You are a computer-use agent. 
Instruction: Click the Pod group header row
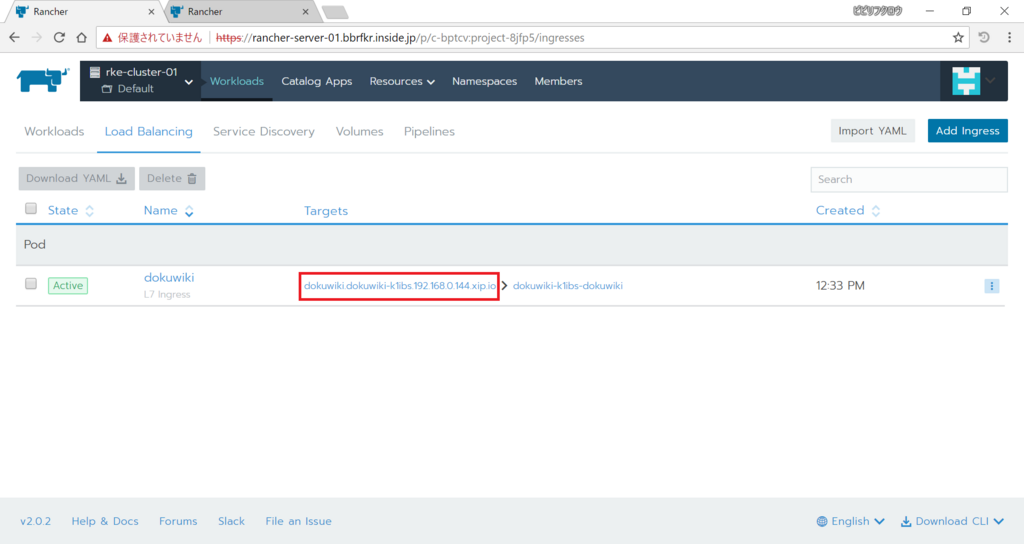[x=511, y=244]
